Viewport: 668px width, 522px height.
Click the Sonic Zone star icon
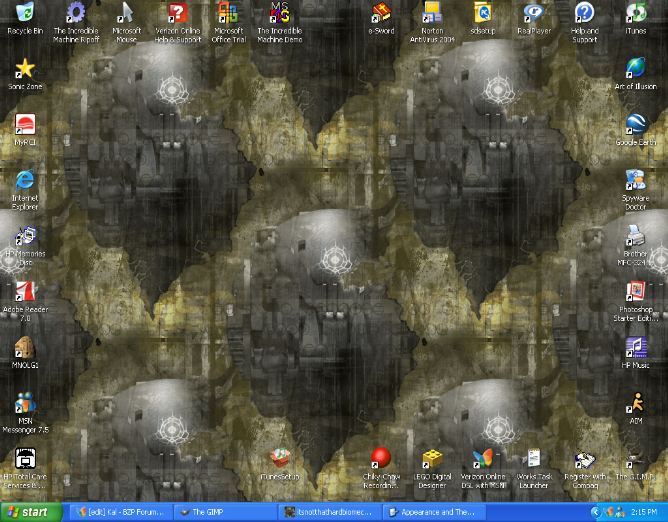[25, 68]
